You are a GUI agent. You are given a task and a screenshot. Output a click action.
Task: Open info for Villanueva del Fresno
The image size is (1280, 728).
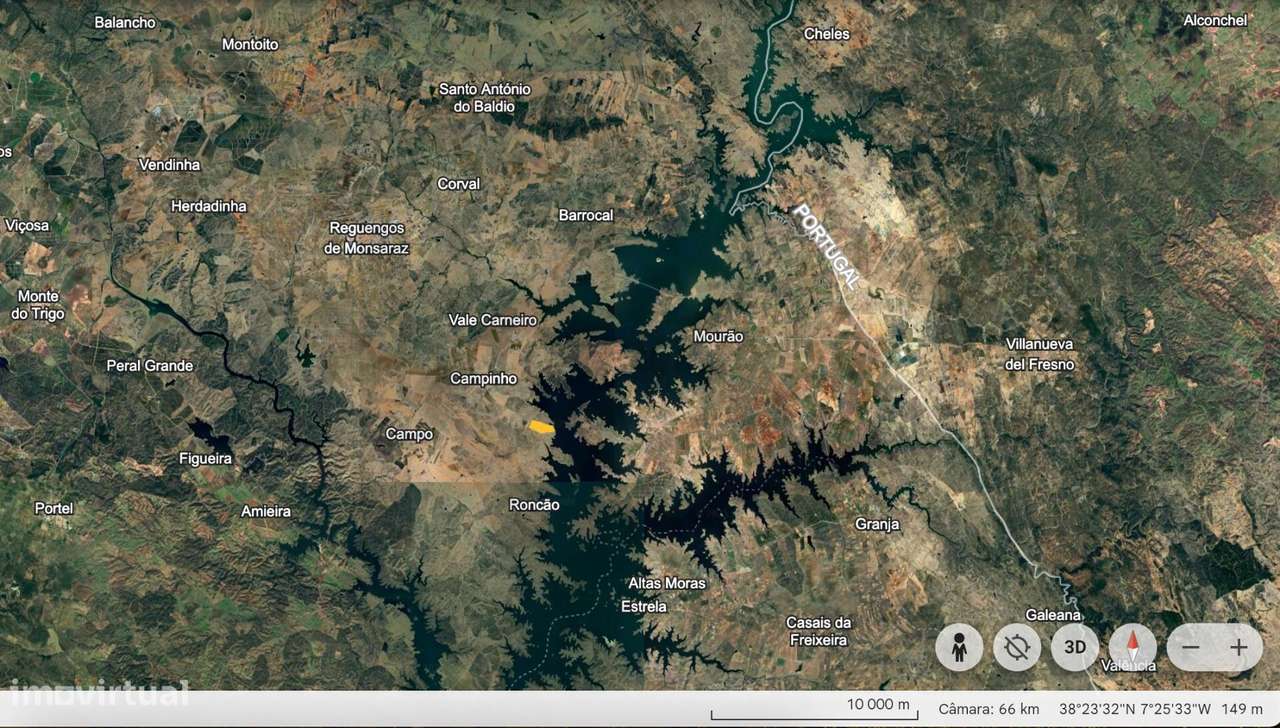[1040, 355]
